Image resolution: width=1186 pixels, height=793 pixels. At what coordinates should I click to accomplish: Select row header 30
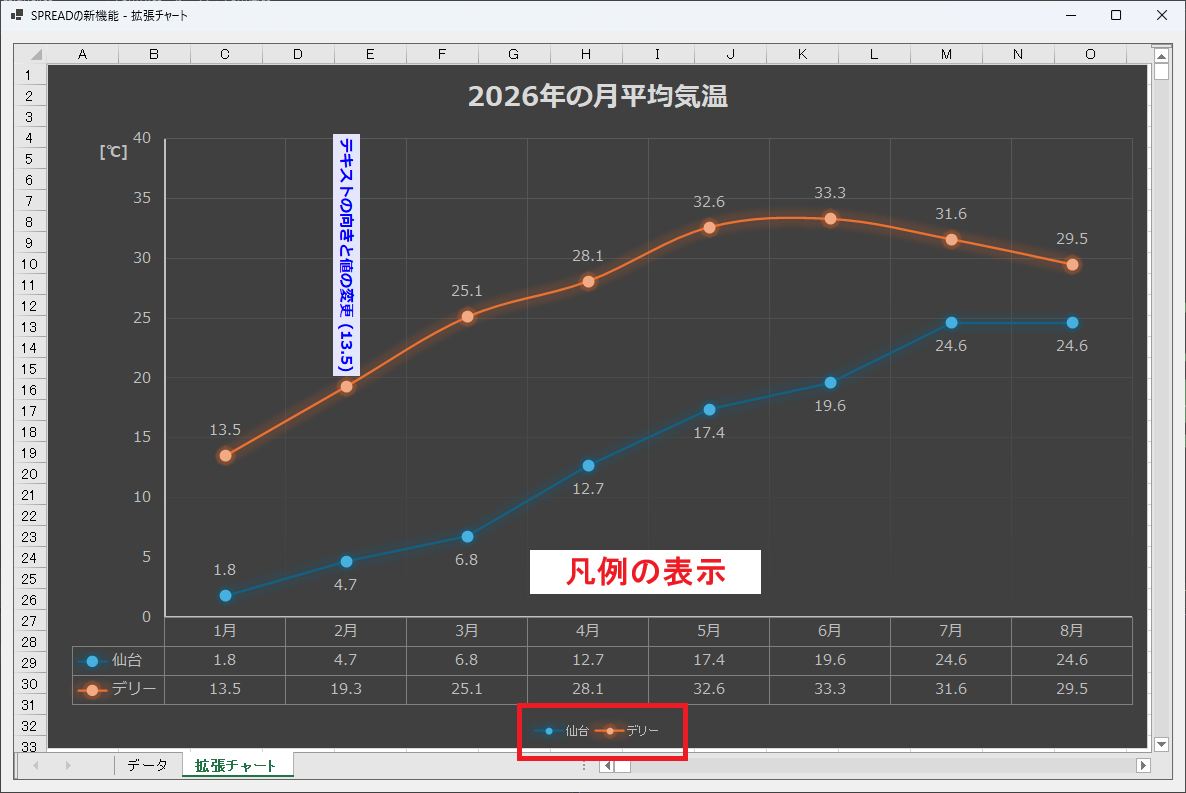click(x=29, y=684)
